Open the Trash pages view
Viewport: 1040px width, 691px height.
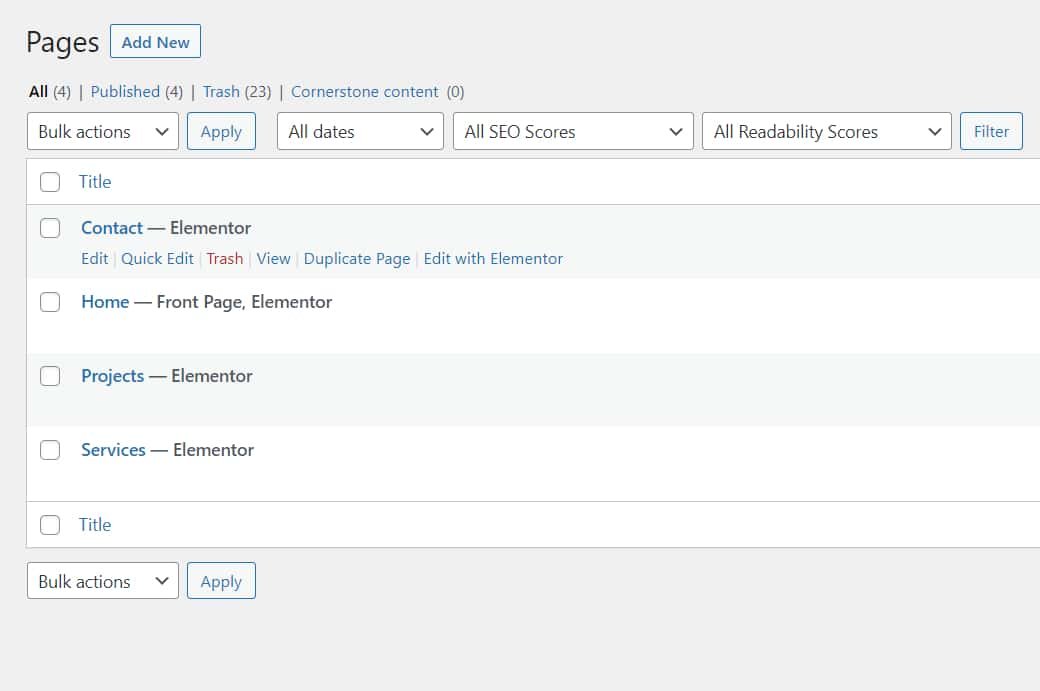(221, 92)
